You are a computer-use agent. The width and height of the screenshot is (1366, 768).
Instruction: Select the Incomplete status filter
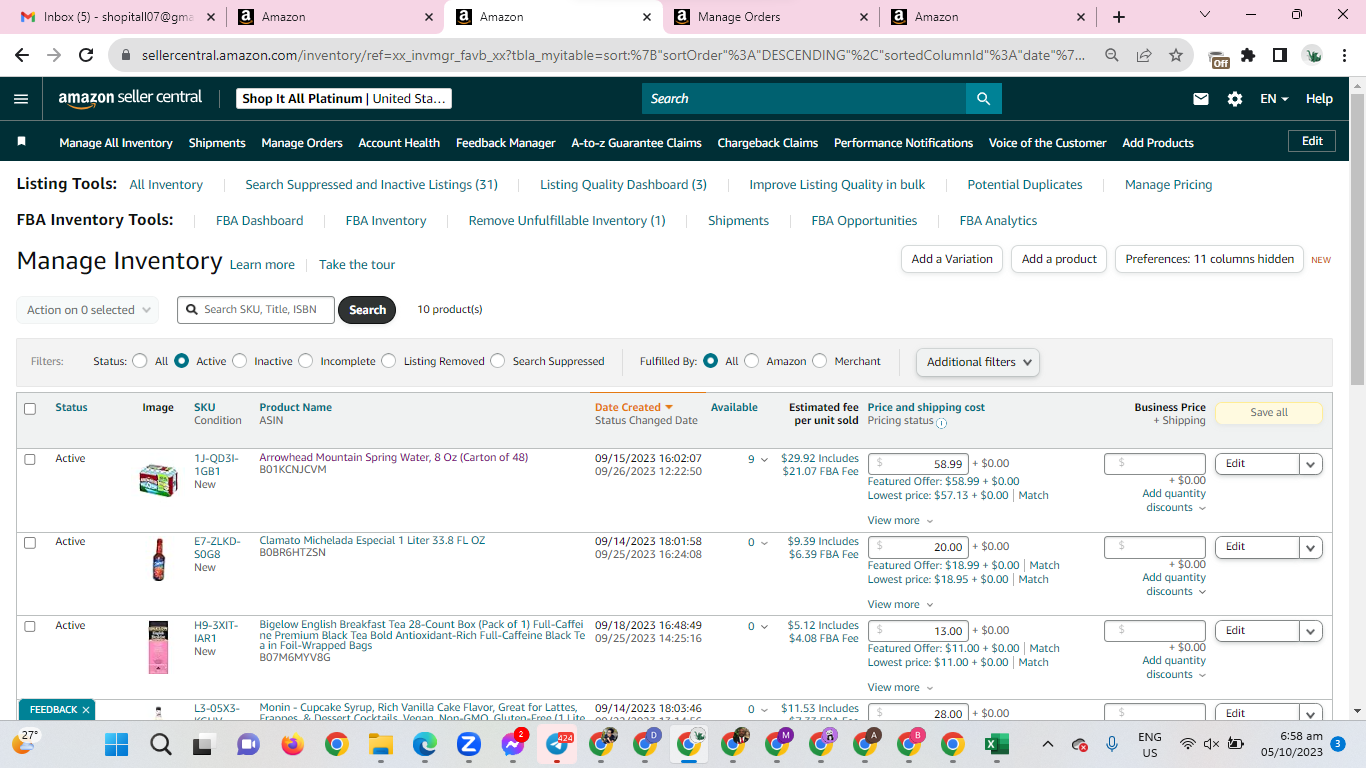click(x=305, y=361)
